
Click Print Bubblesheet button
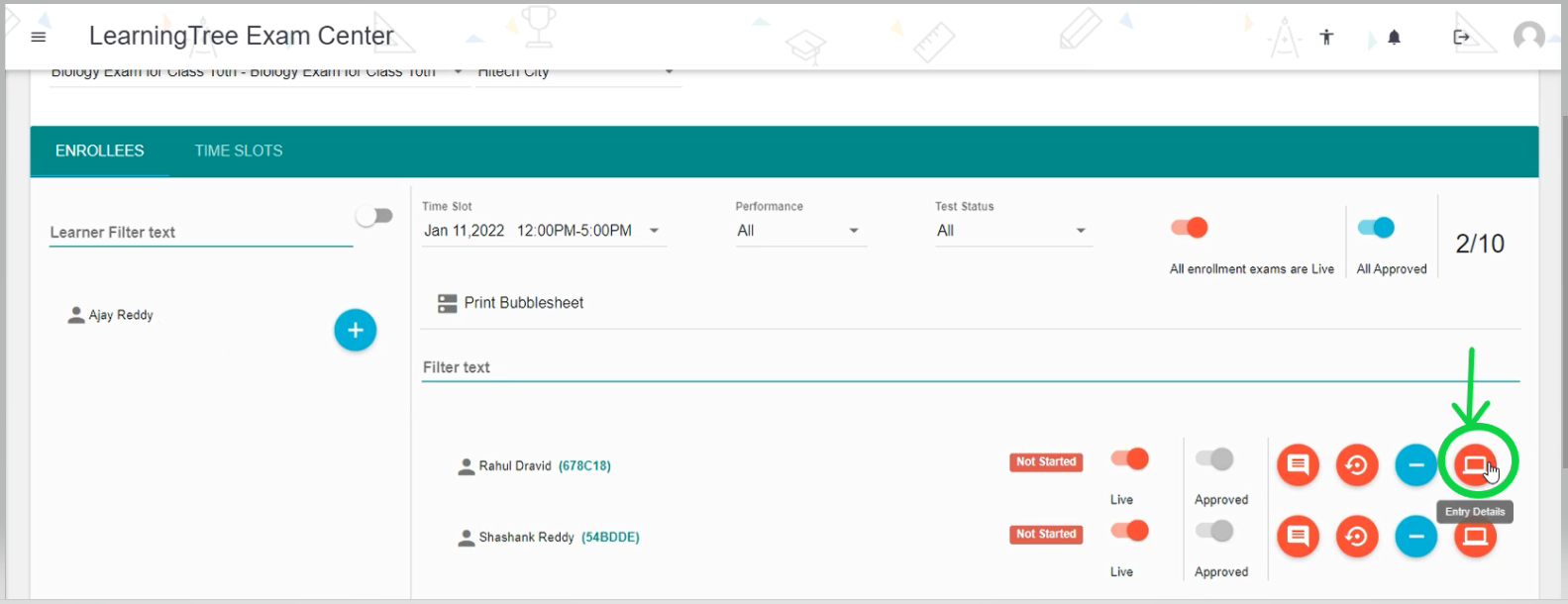[x=511, y=303]
